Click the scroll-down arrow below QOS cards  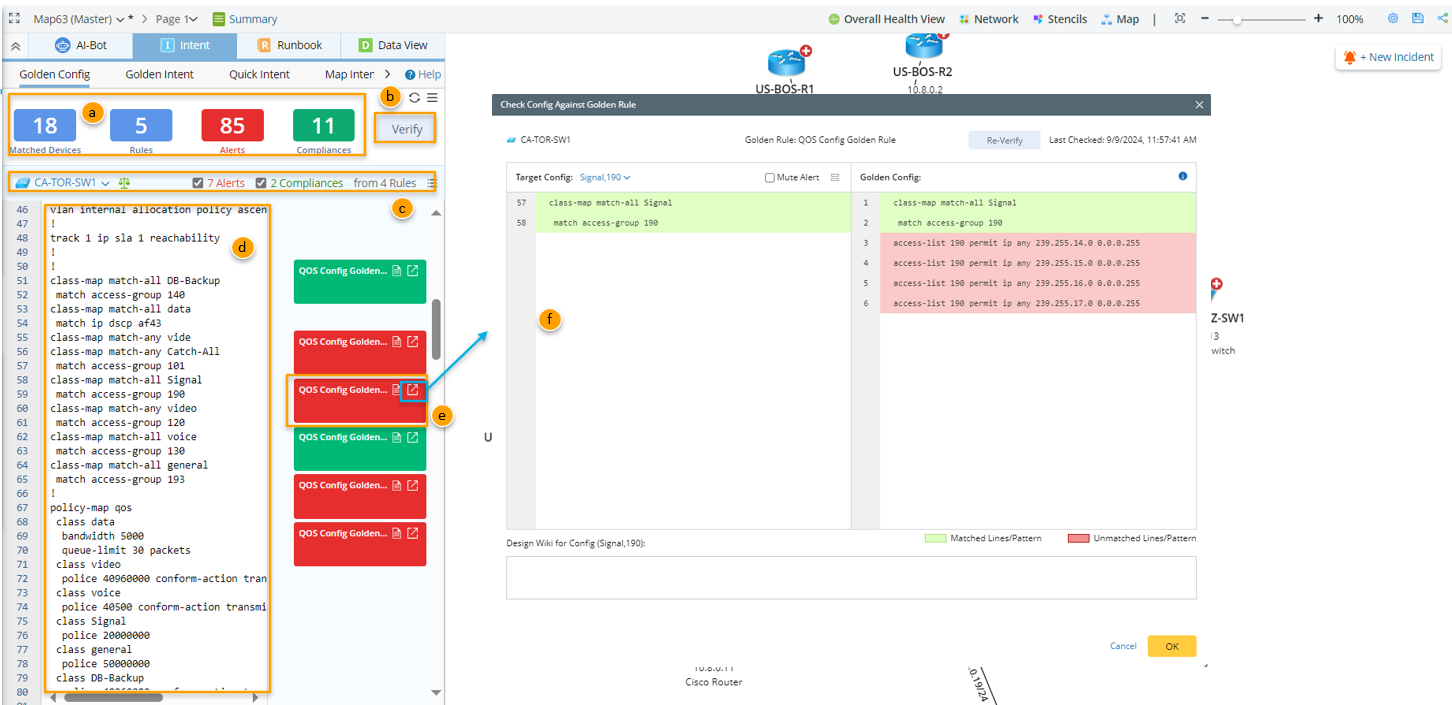click(x=436, y=692)
